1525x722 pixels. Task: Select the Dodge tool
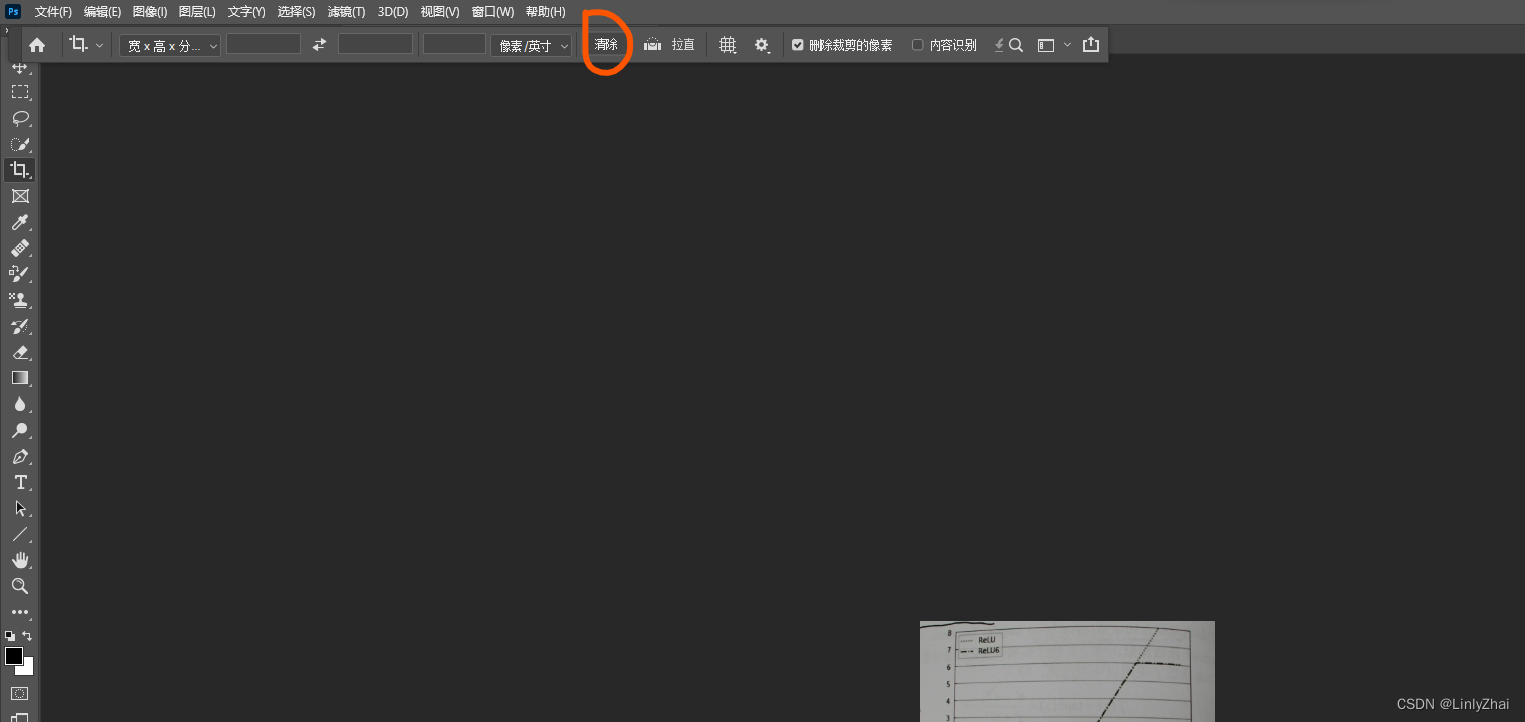[20, 430]
